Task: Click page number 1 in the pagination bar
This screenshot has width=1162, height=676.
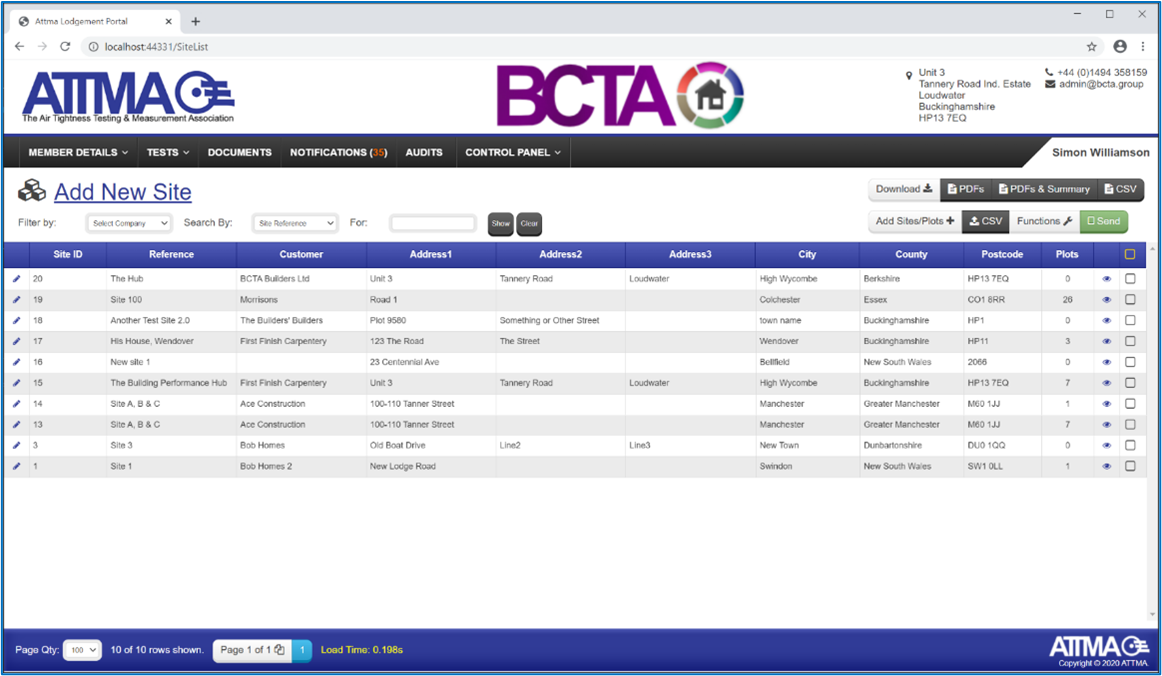Action: coord(302,649)
